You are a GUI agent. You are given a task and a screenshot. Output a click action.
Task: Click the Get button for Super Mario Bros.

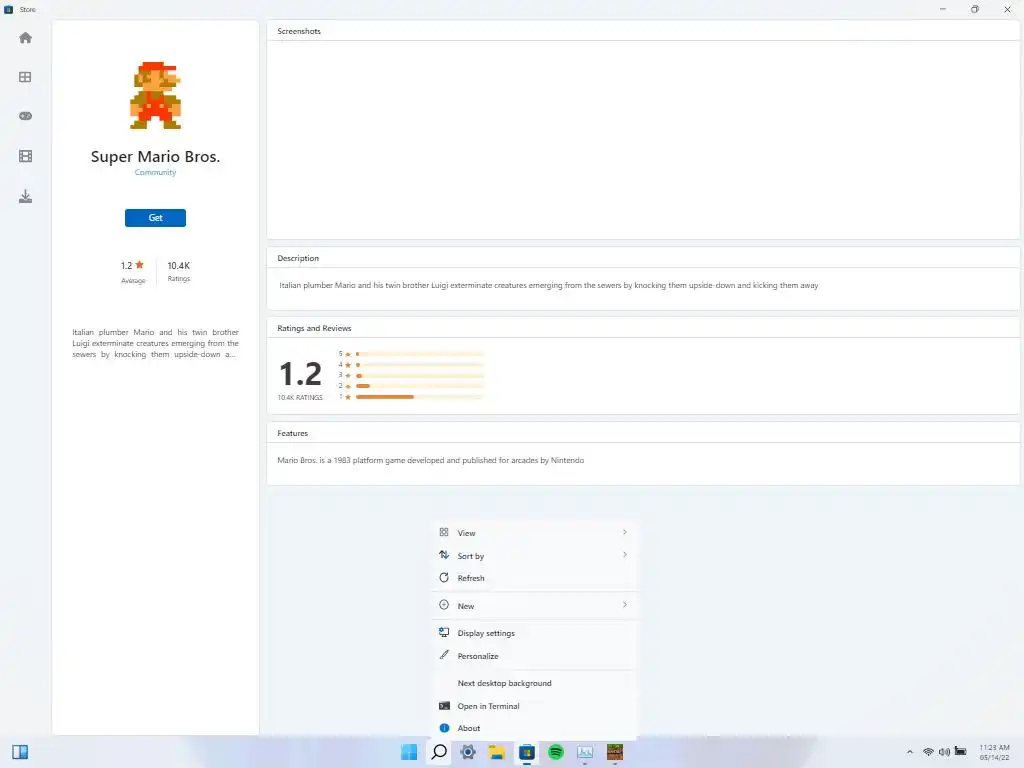pos(155,217)
